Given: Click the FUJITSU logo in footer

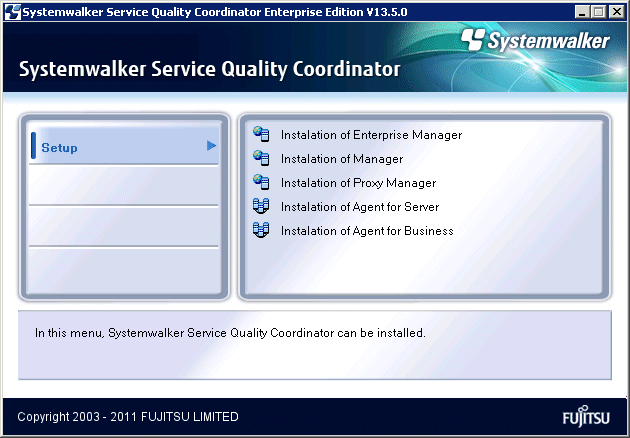Looking at the screenshot, I should pos(586,416).
